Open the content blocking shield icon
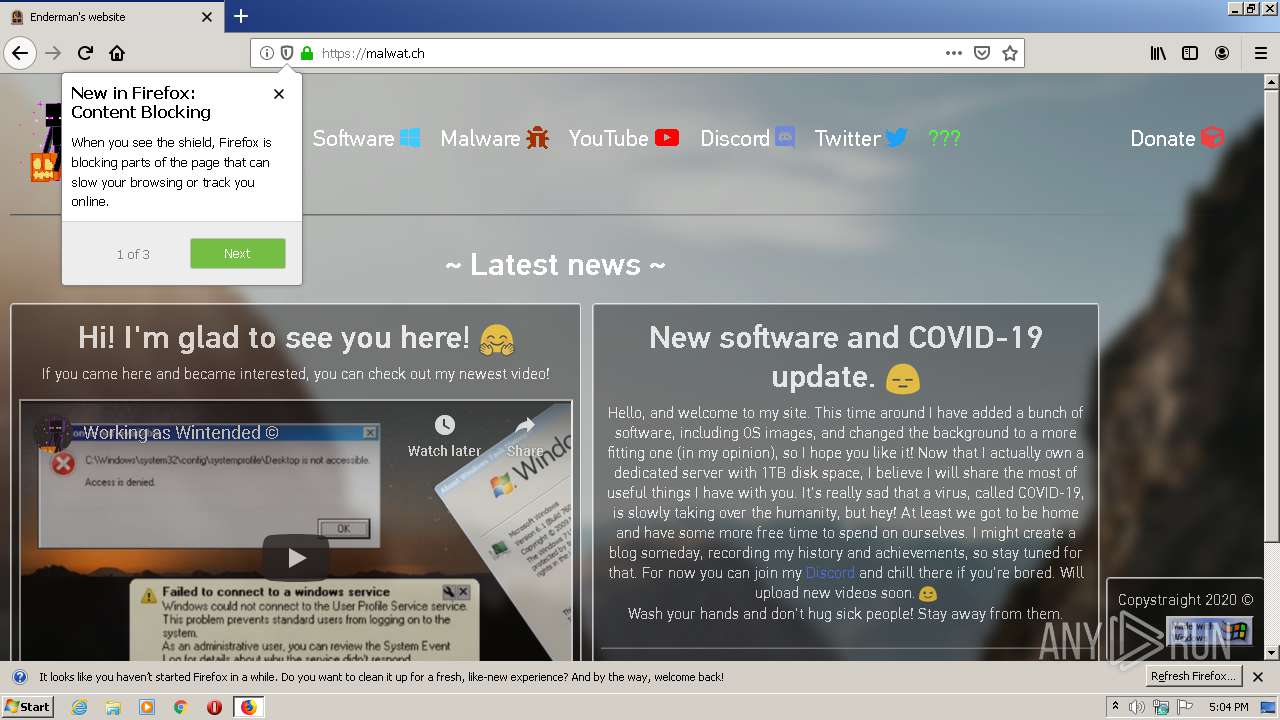Screen dimensions: 1280x720 click(287, 53)
